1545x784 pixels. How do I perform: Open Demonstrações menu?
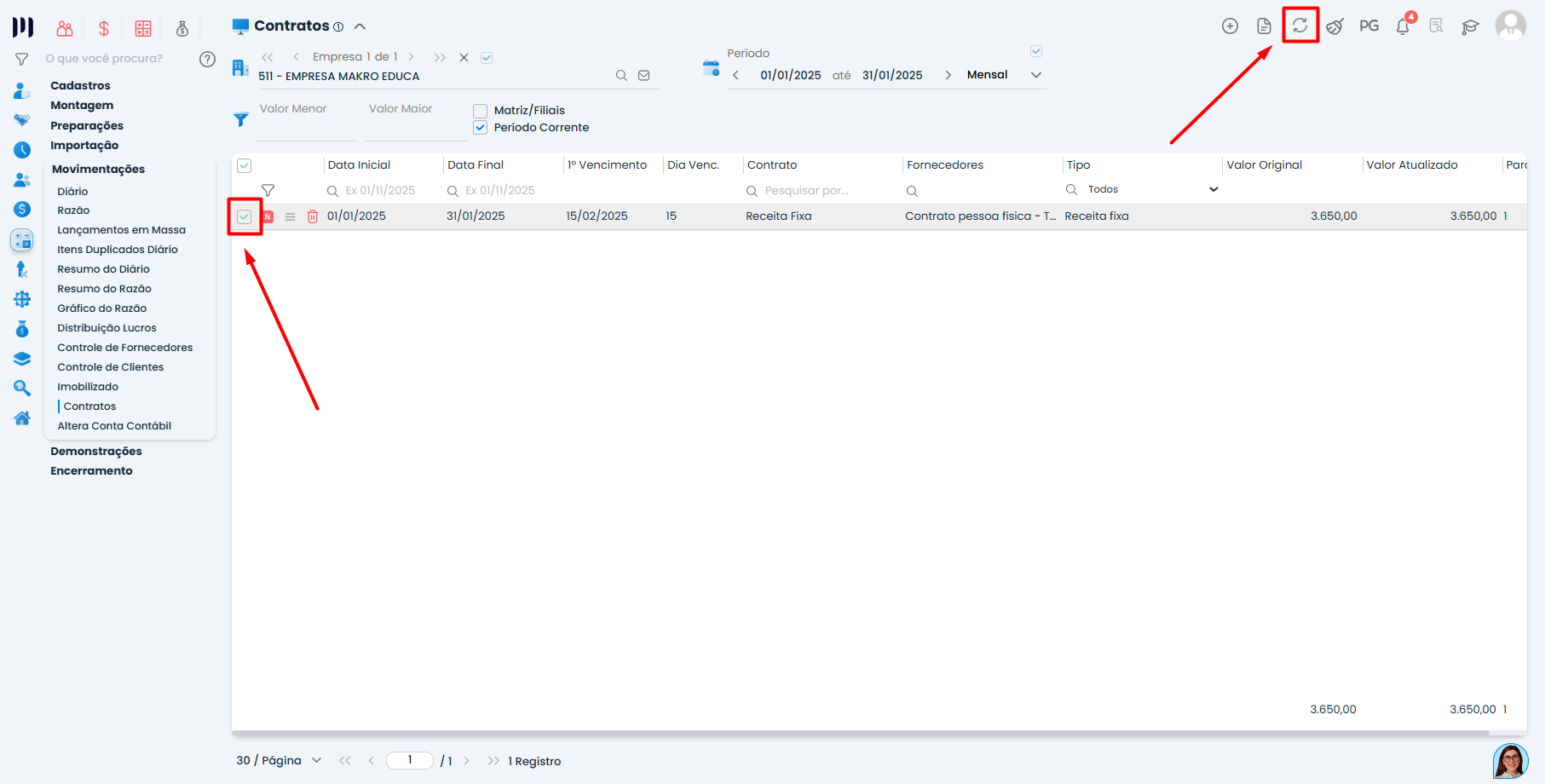coord(96,451)
